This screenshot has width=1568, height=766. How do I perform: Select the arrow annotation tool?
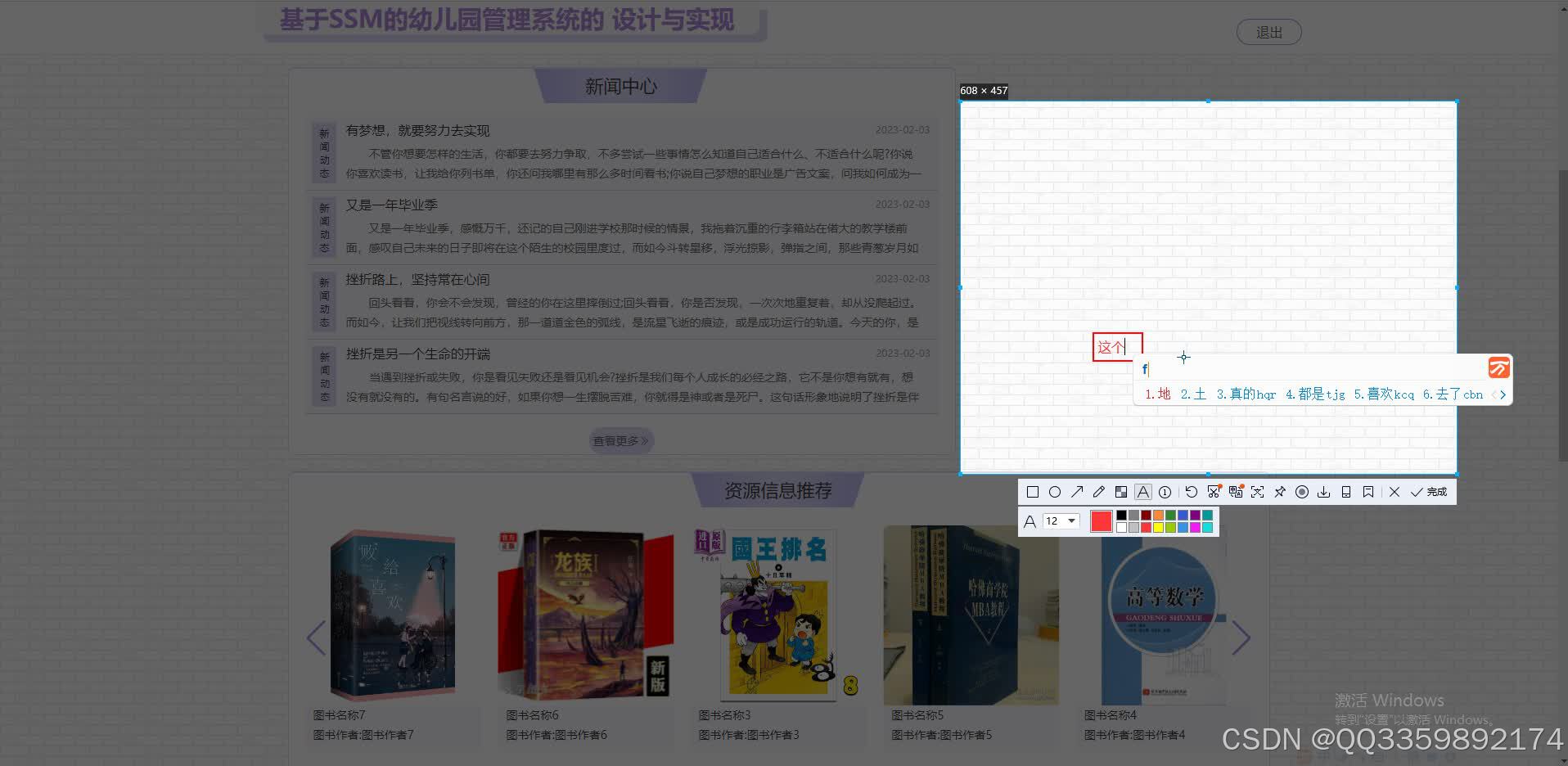(x=1077, y=492)
